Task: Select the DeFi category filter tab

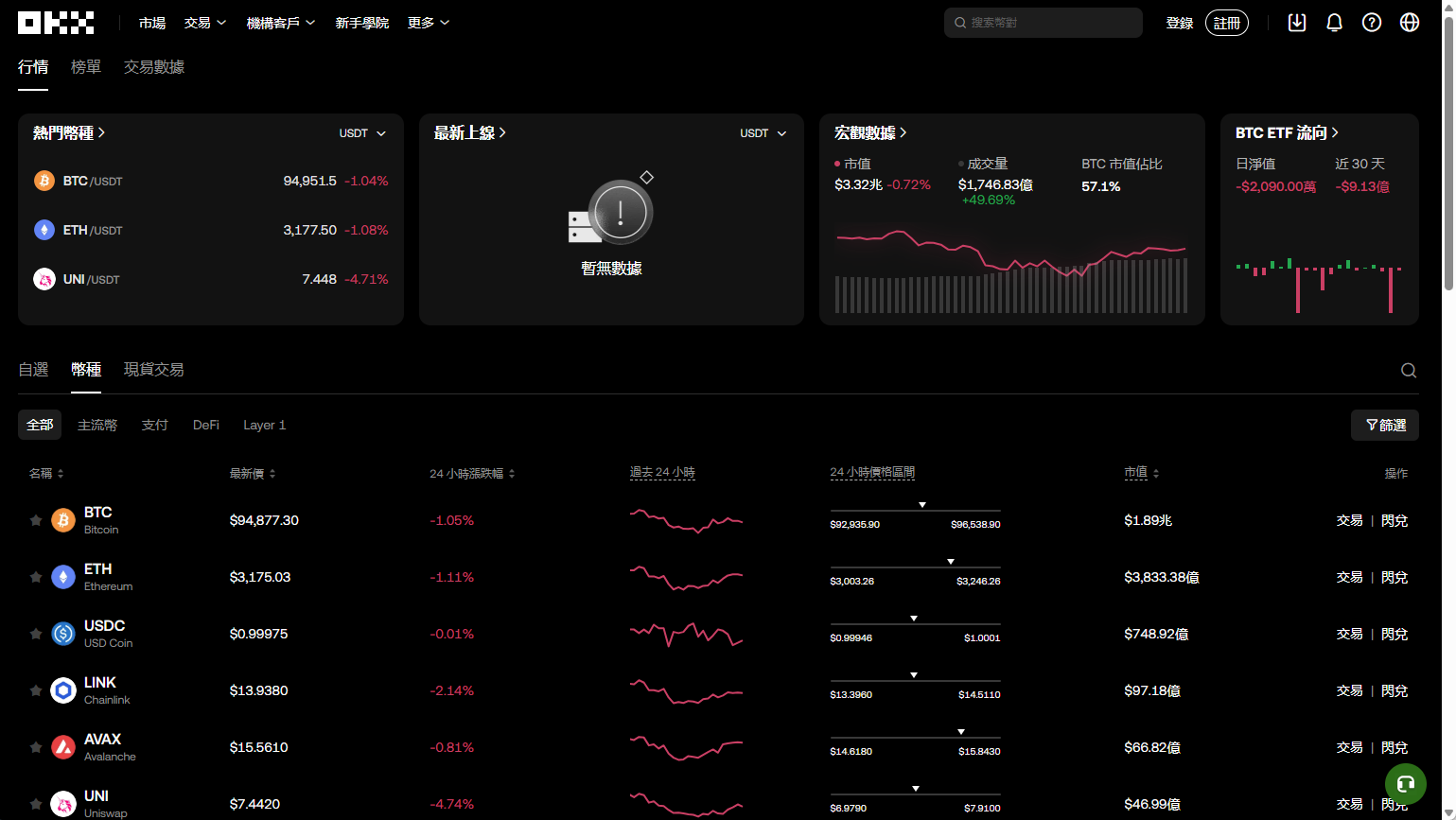Action: coord(205,426)
